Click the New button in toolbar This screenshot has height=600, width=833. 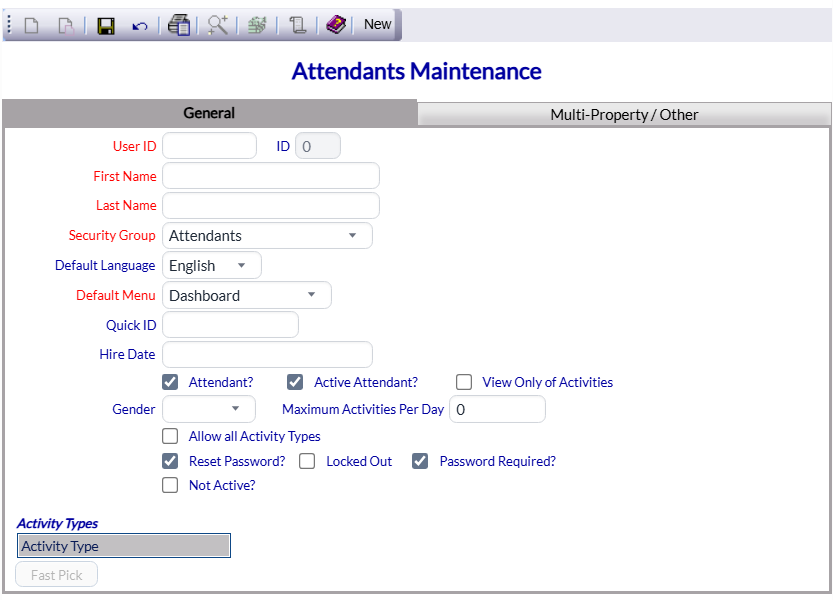click(x=377, y=25)
